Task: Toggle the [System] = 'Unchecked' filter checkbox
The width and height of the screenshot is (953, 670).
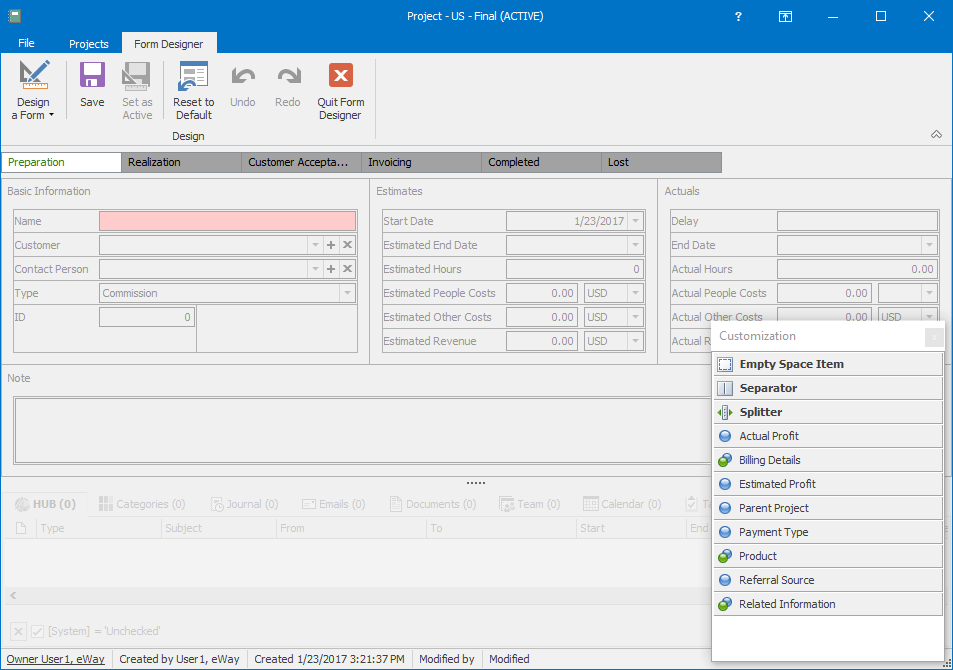Action: 38,630
